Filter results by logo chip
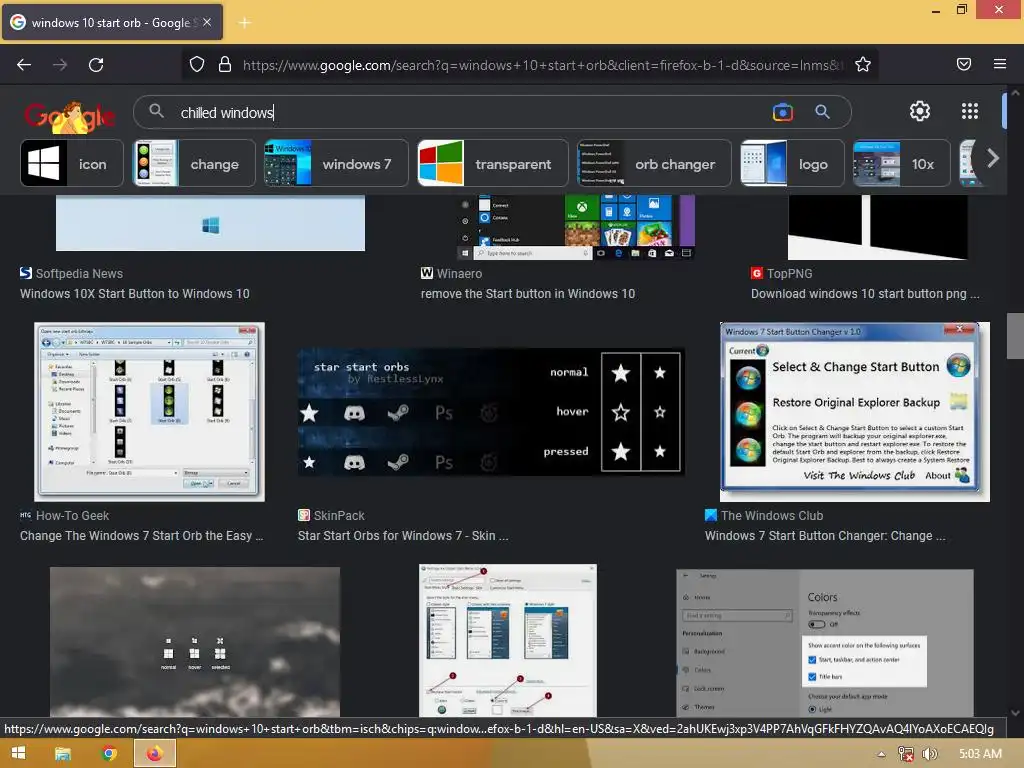 click(x=792, y=163)
